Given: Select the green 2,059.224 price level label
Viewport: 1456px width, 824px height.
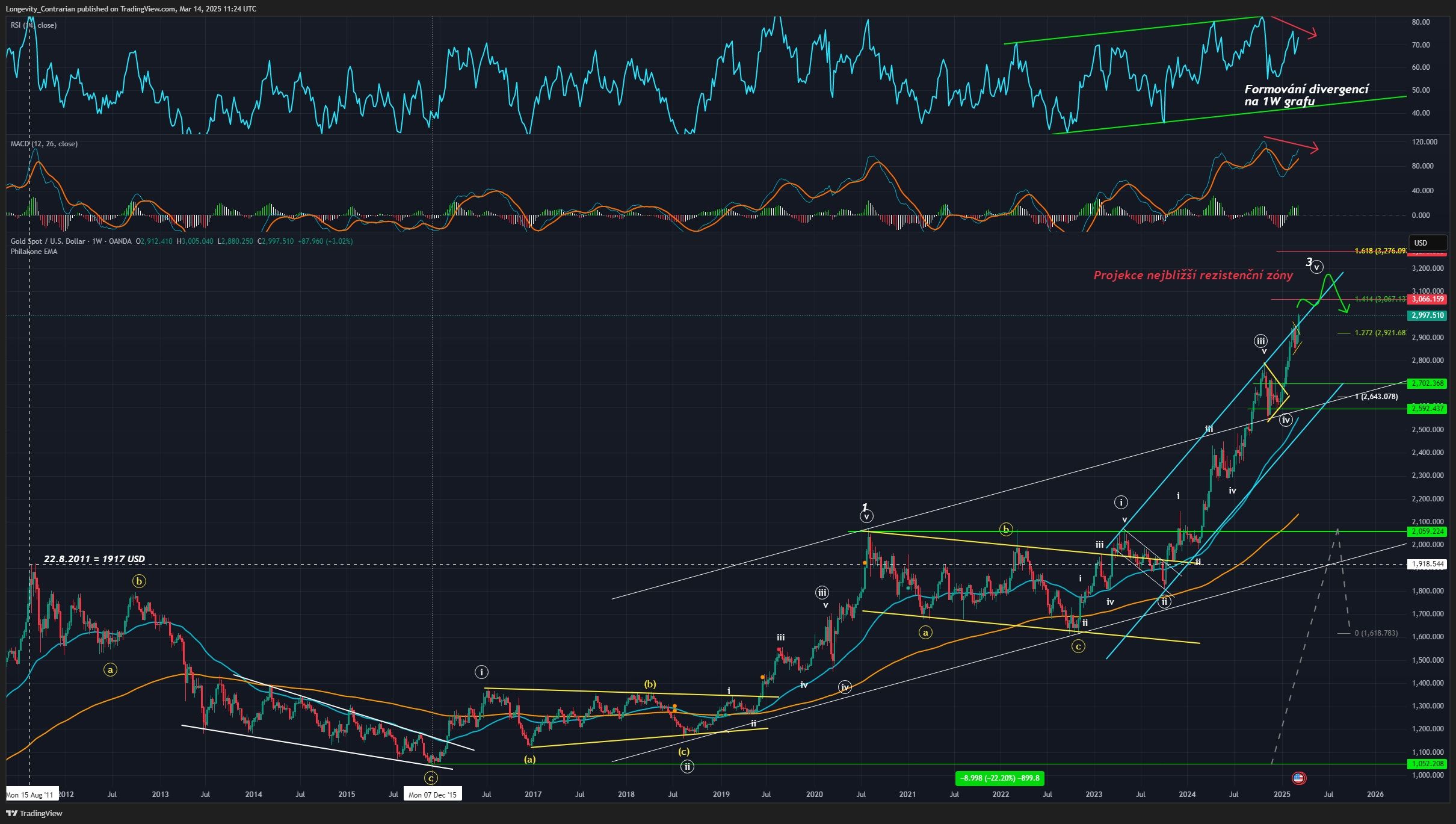Looking at the screenshot, I should (1427, 531).
